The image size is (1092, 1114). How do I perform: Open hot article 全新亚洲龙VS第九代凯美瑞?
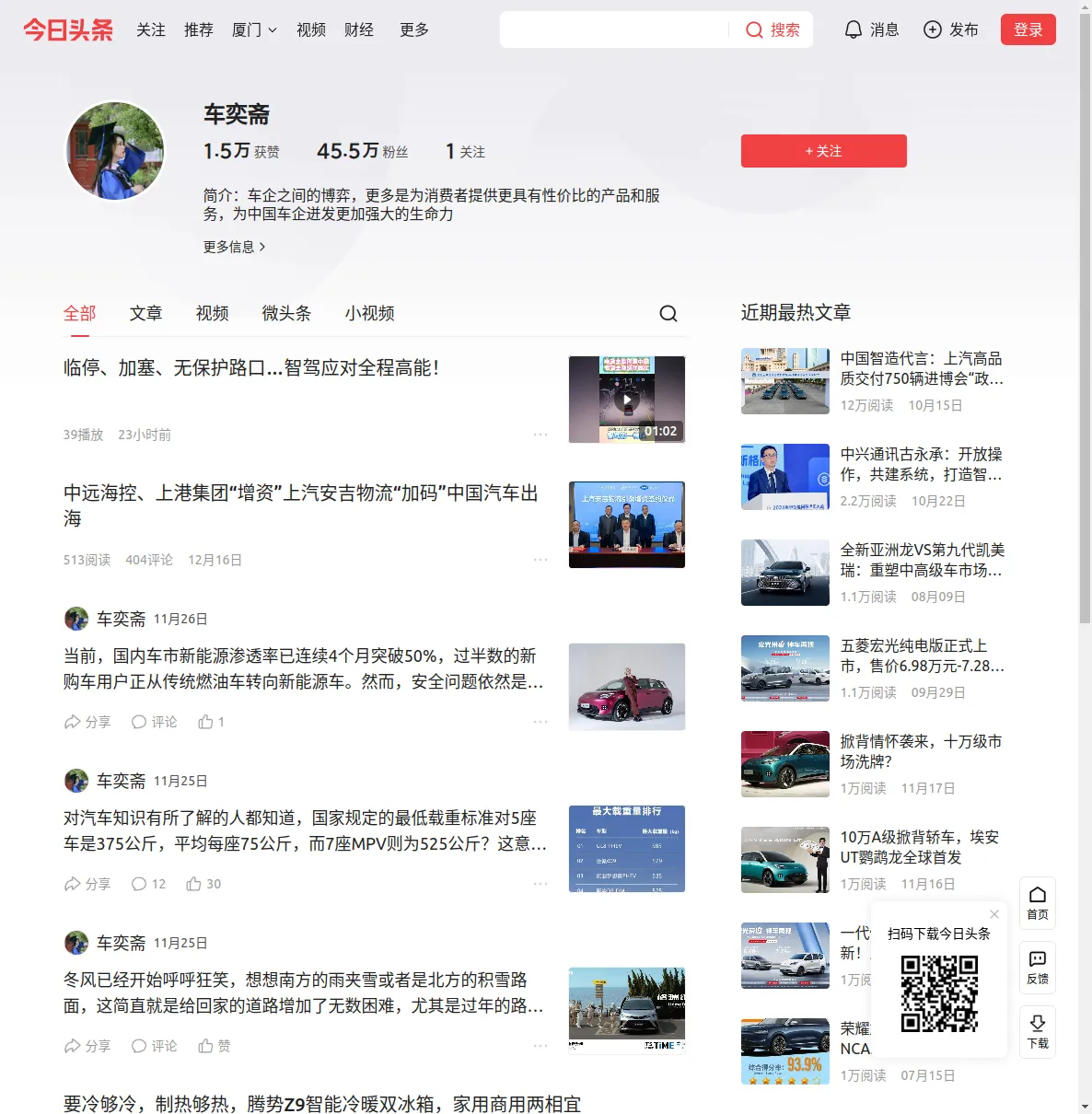pos(922,560)
